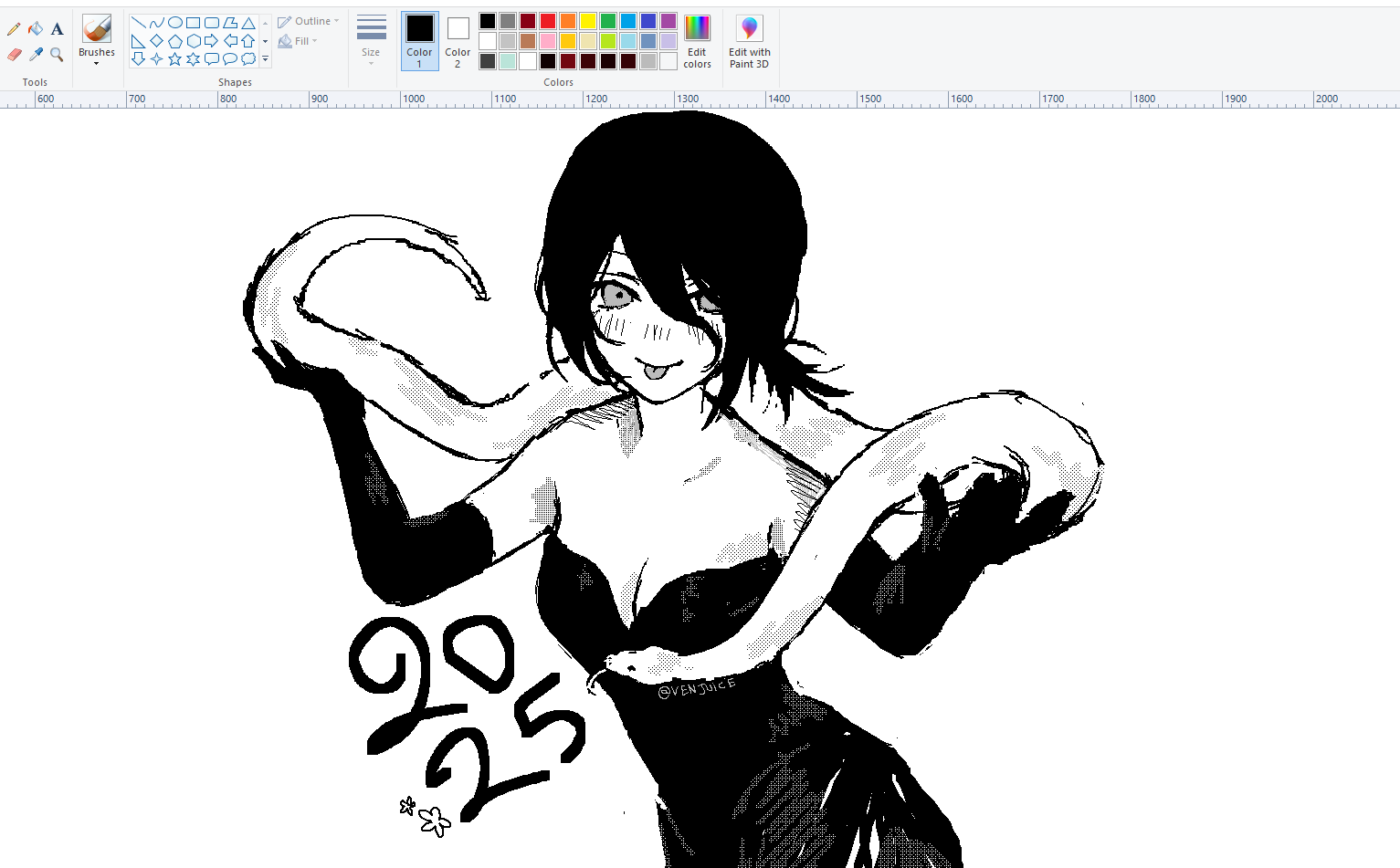Pick the orange palette swatch
Screen dimensions: 1400x868
[568, 21]
